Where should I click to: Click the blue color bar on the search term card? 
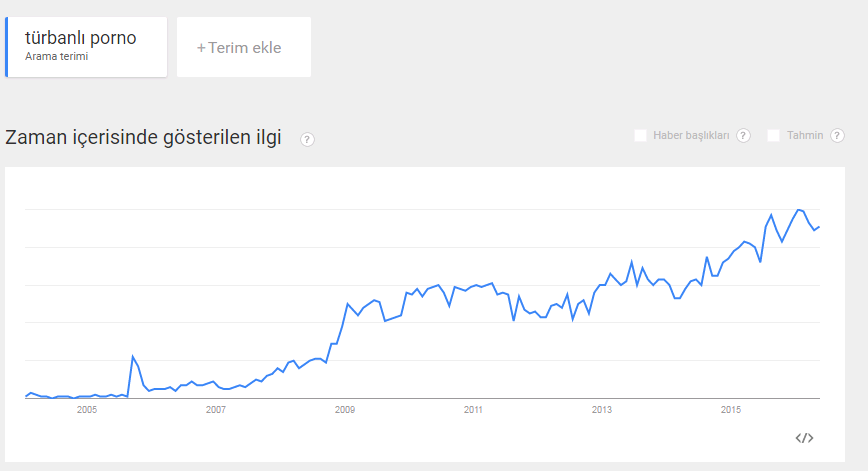click(x=6, y=47)
